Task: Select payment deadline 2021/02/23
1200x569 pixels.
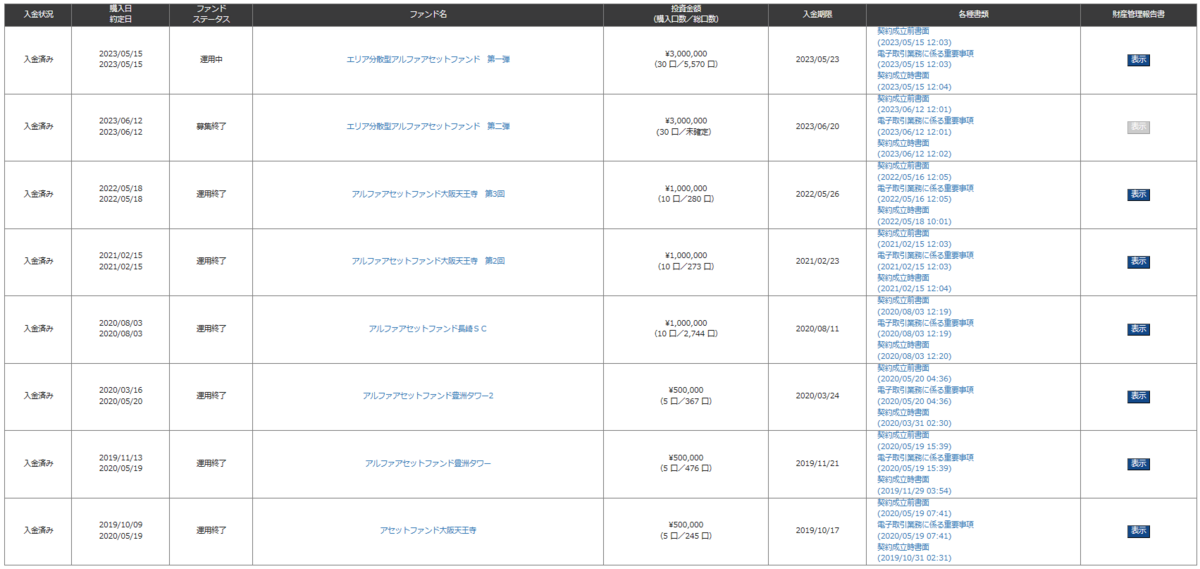Action: click(x=818, y=262)
